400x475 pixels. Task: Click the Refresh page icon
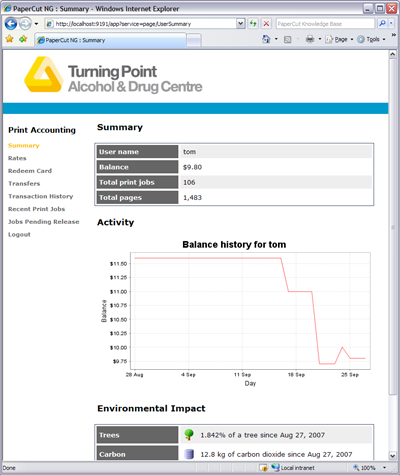(253, 23)
